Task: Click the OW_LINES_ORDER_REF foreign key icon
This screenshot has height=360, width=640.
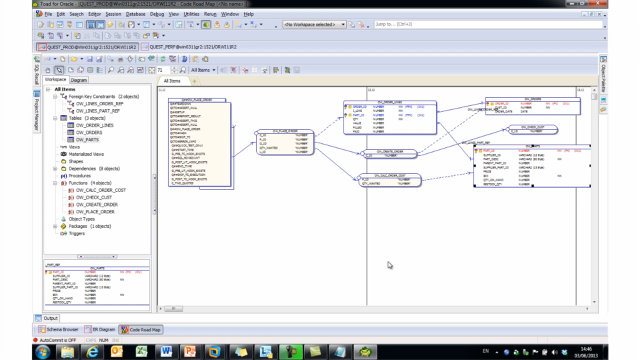Action: (71, 104)
